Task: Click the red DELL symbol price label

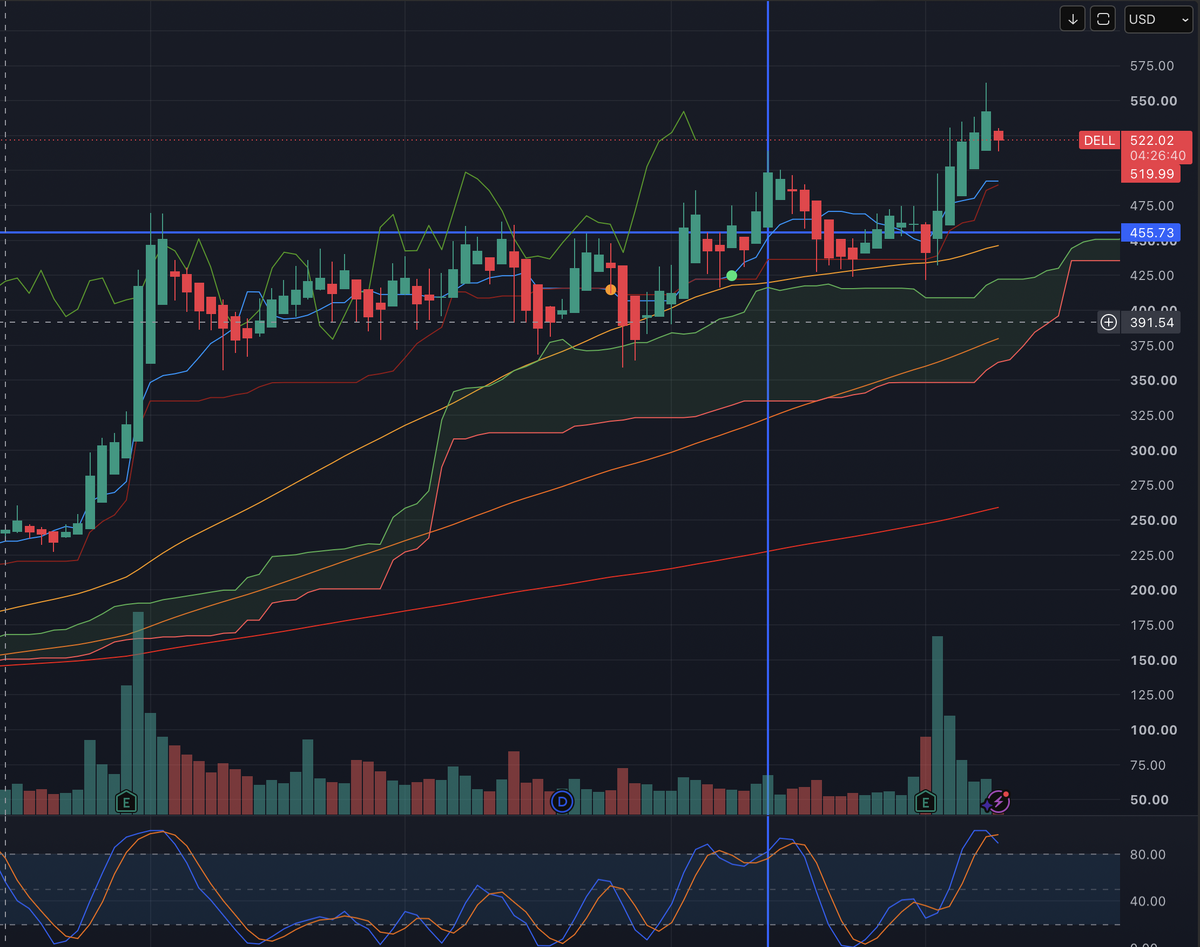Action: (x=1098, y=141)
